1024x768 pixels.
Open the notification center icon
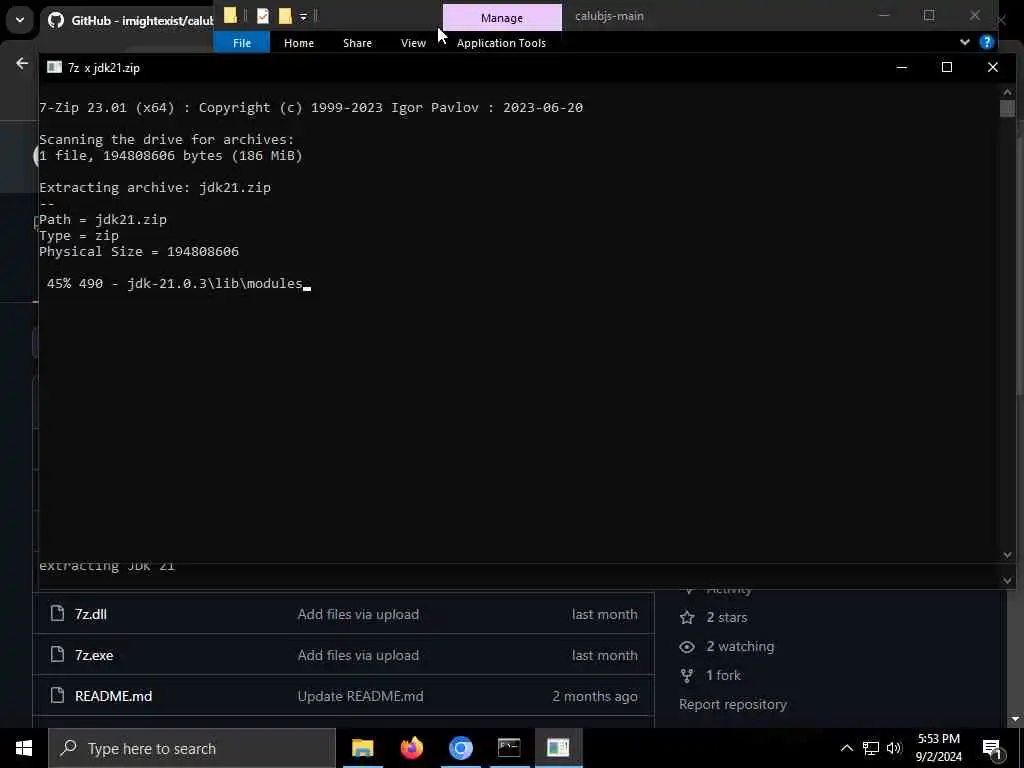coord(992,749)
